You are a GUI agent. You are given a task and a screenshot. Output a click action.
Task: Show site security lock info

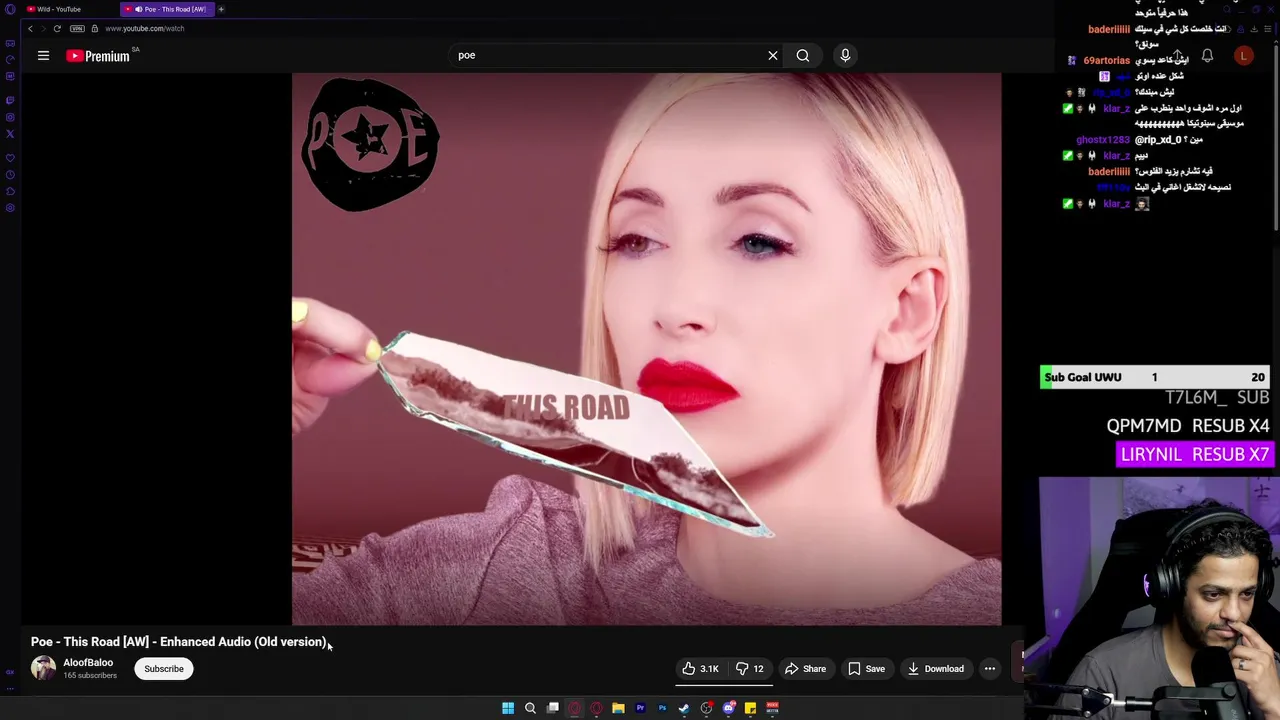pos(95,29)
